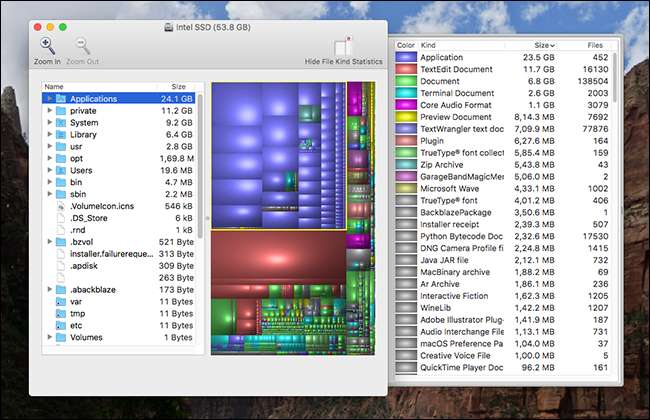Viewport: 650px width, 420px height.
Task: Click the Zoom In magnifier icon
Action: pos(47,45)
